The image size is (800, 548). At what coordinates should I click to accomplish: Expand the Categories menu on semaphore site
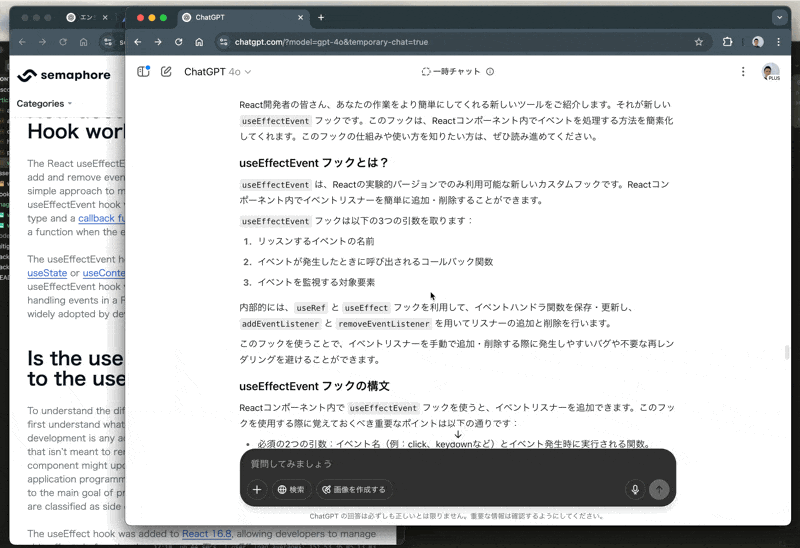coord(44,104)
